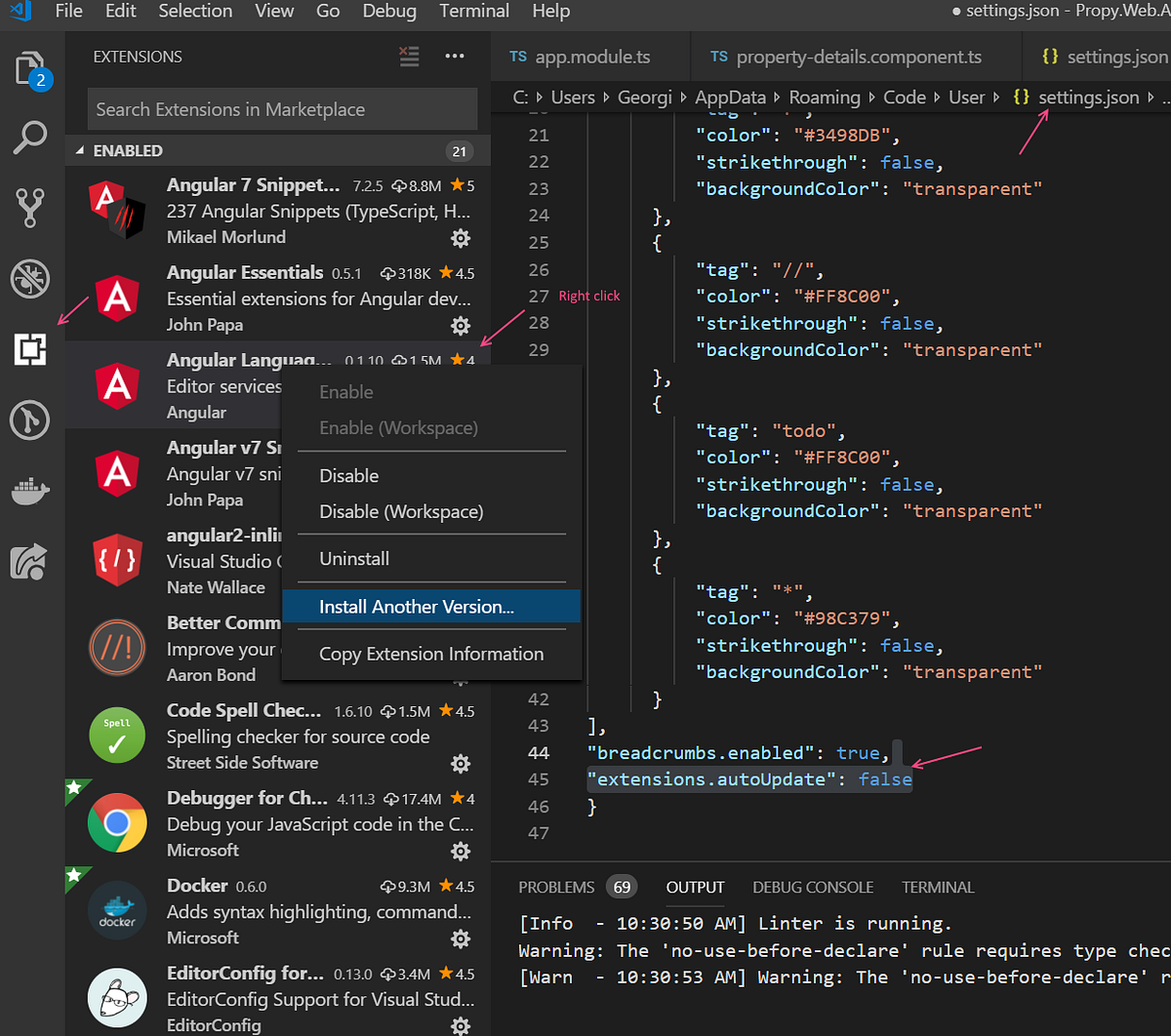Open gear settings for Angular Essentials extension

(460, 326)
